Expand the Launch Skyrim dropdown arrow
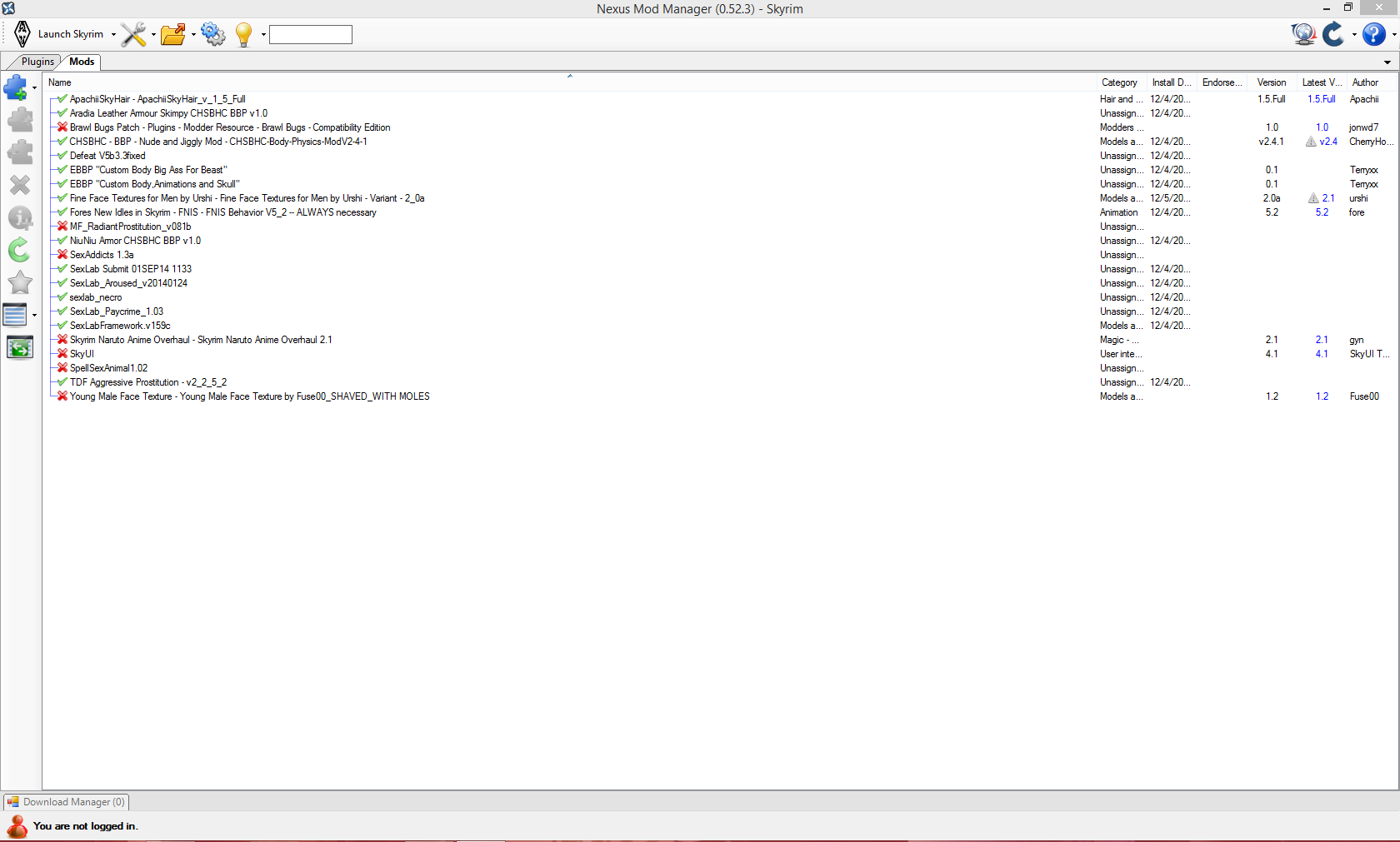 113,35
